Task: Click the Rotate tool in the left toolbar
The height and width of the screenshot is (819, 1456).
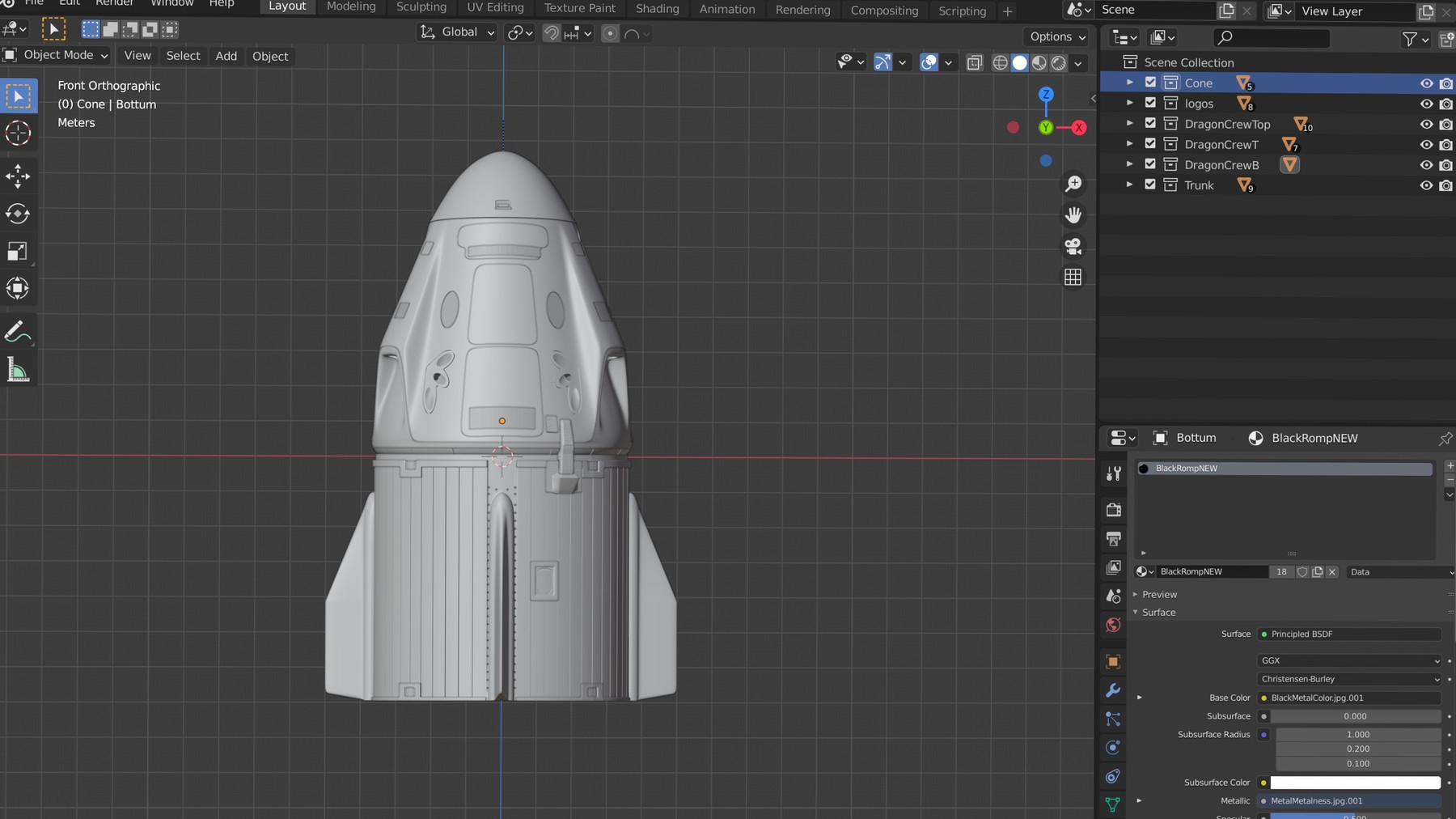Action: coord(18,214)
